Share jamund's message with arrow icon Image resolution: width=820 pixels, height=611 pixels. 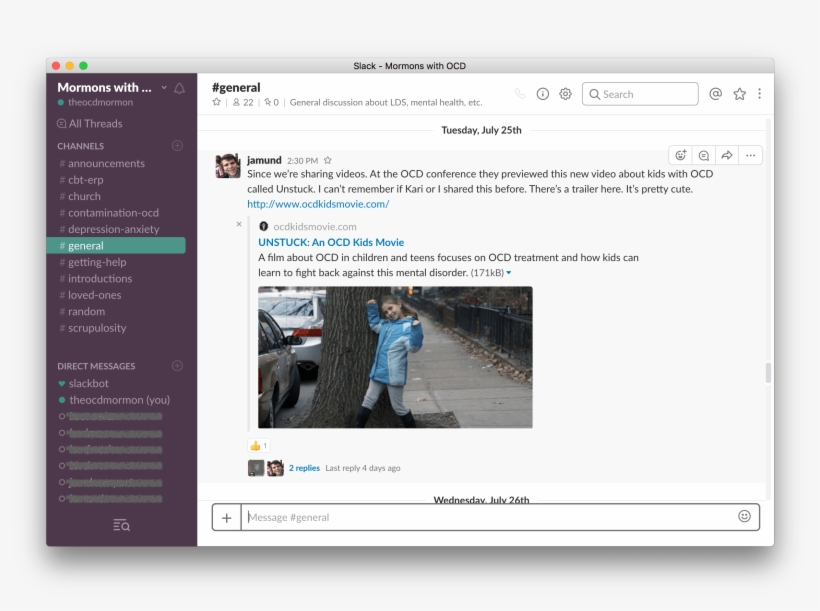727,155
